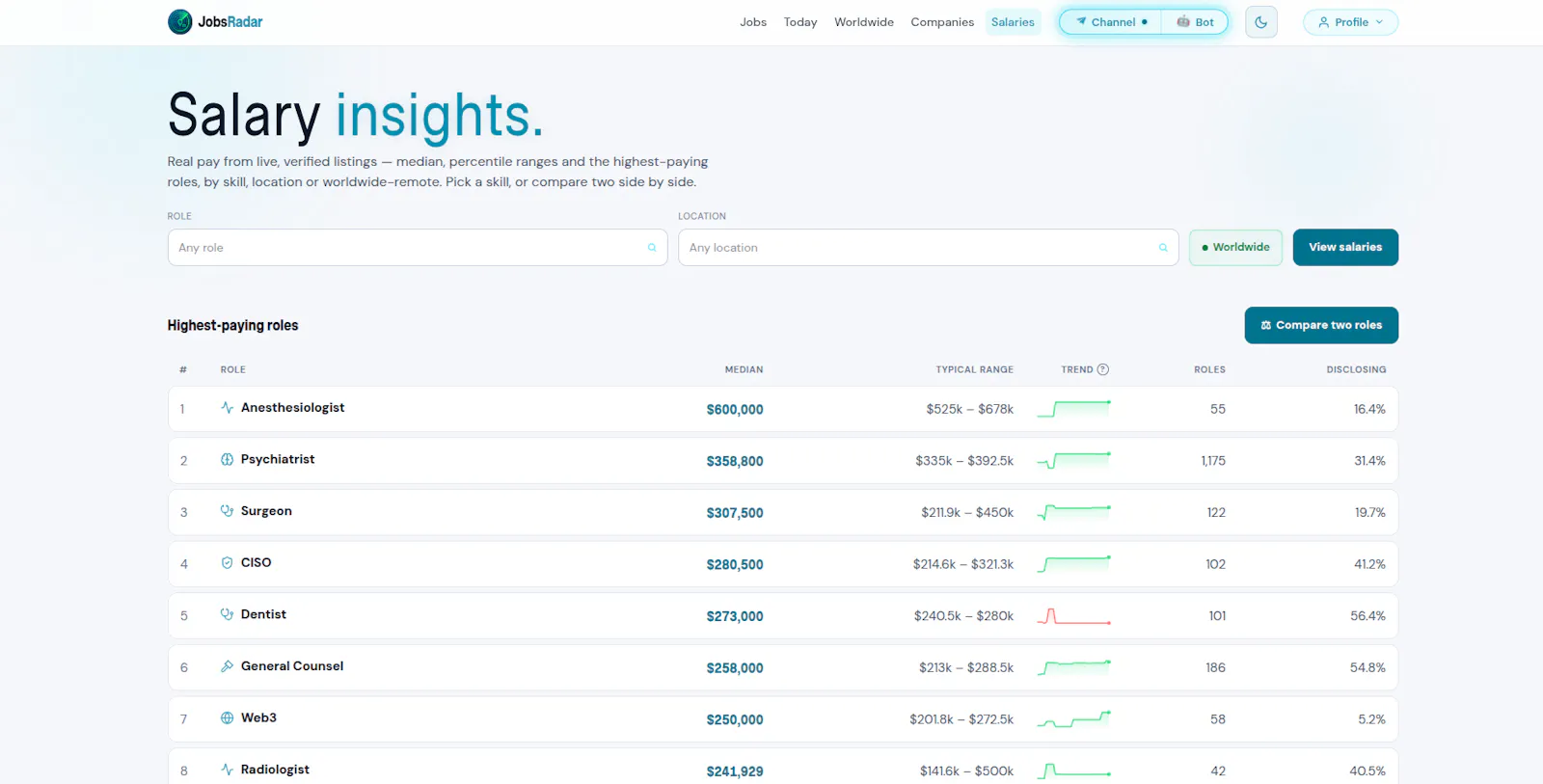1543x784 pixels.
Task: Click the 1,175 roles count
Action: [x=1213, y=461]
